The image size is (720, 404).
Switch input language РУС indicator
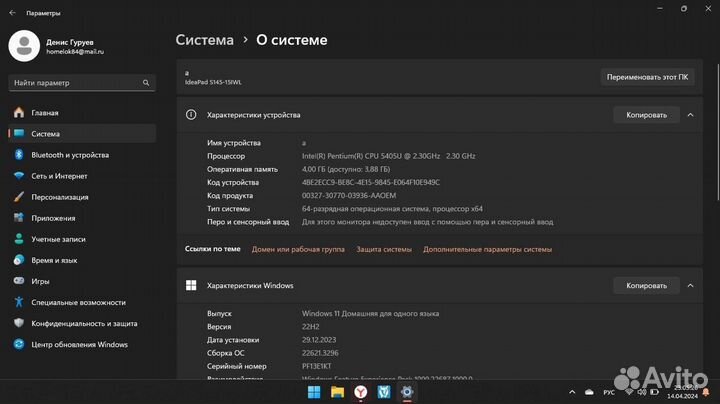click(609, 393)
